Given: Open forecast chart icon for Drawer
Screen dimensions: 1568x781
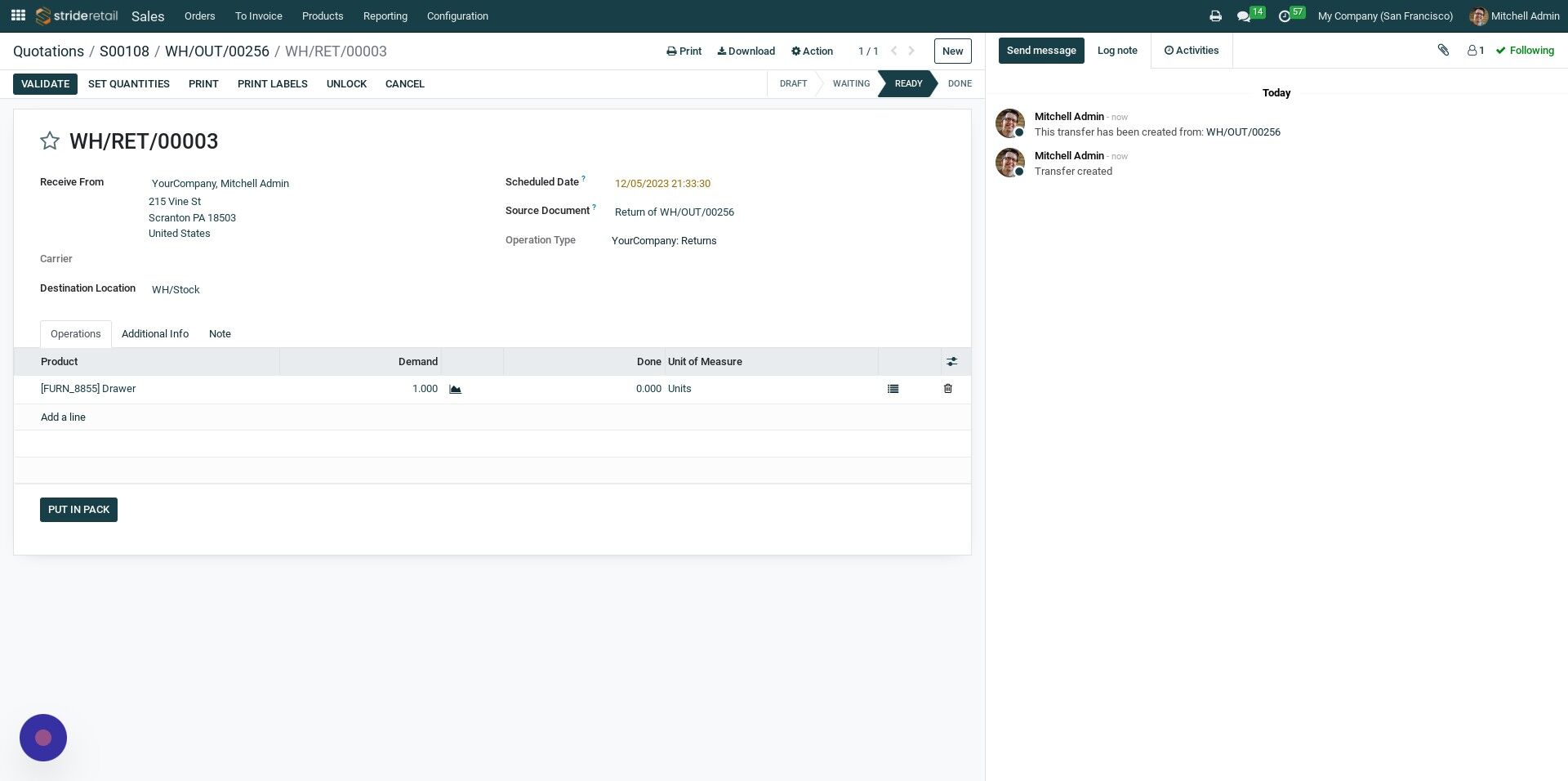Looking at the screenshot, I should [x=456, y=390].
